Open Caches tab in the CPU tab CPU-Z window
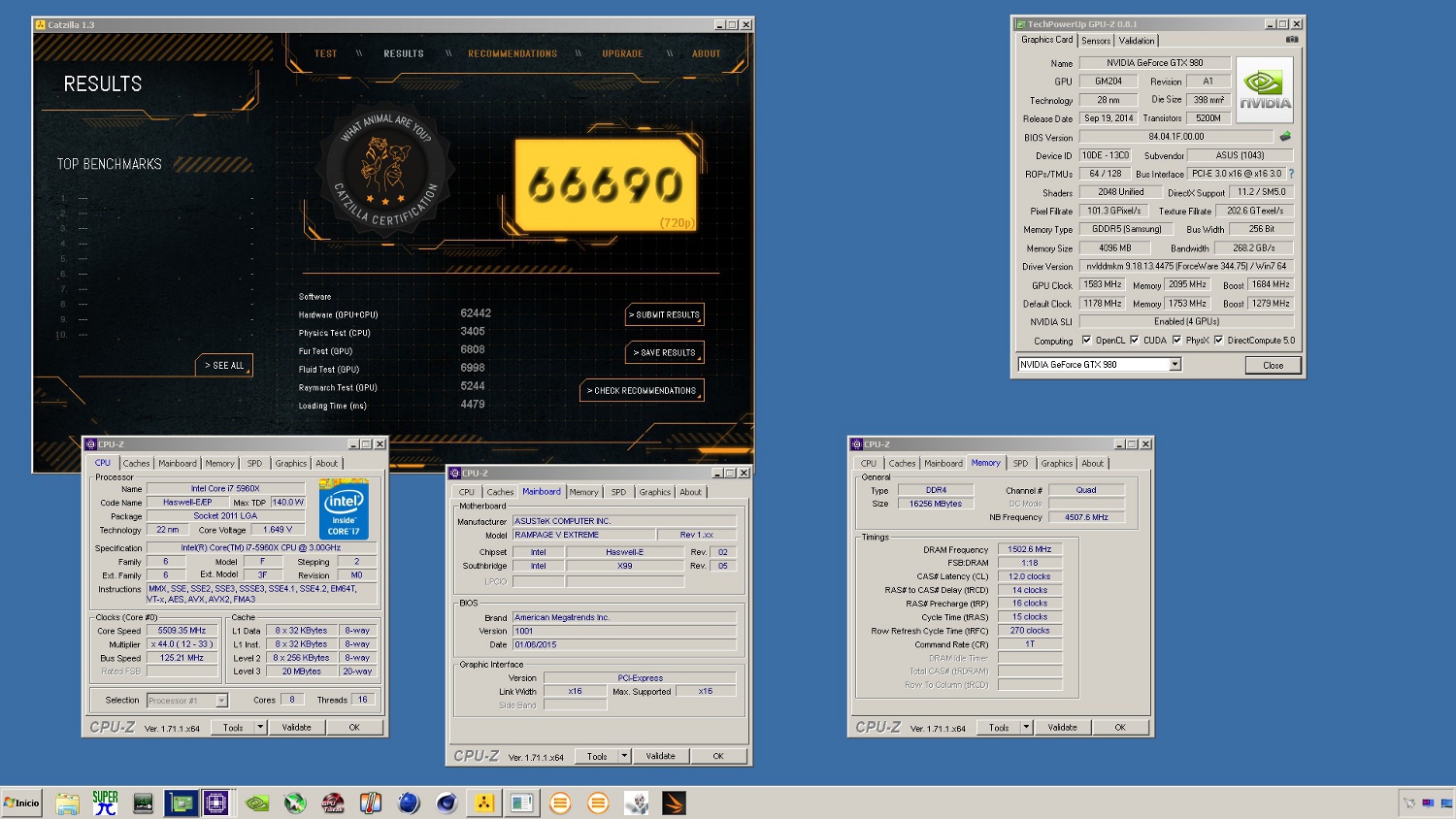This screenshot has width=1456, height=819. [136, 463]
